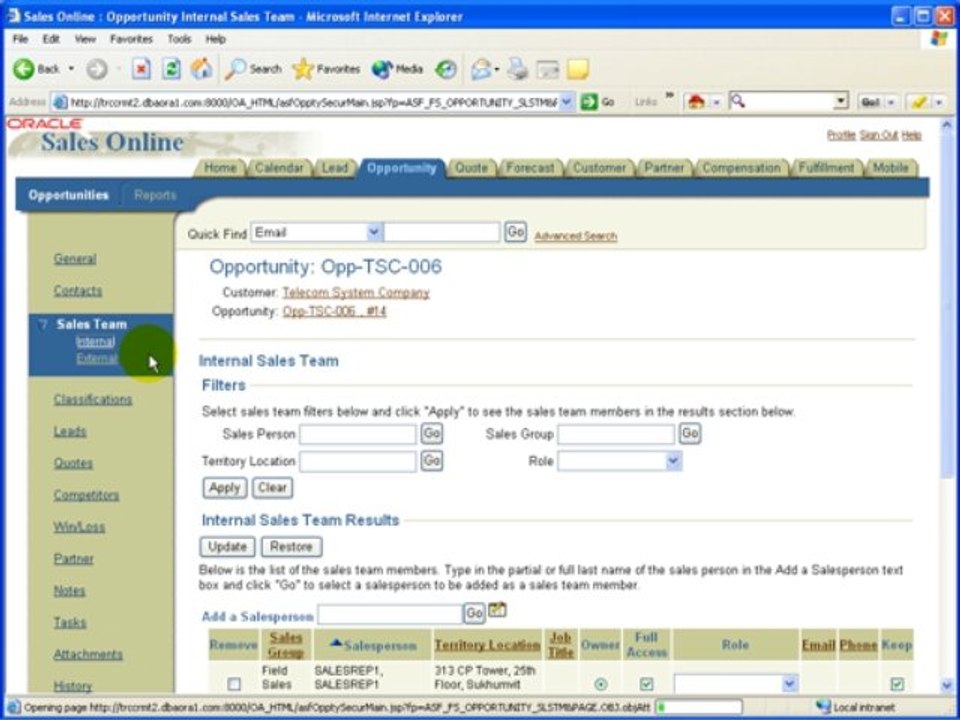
Task: Open the browser Search pane
Action: pos(253,69)
